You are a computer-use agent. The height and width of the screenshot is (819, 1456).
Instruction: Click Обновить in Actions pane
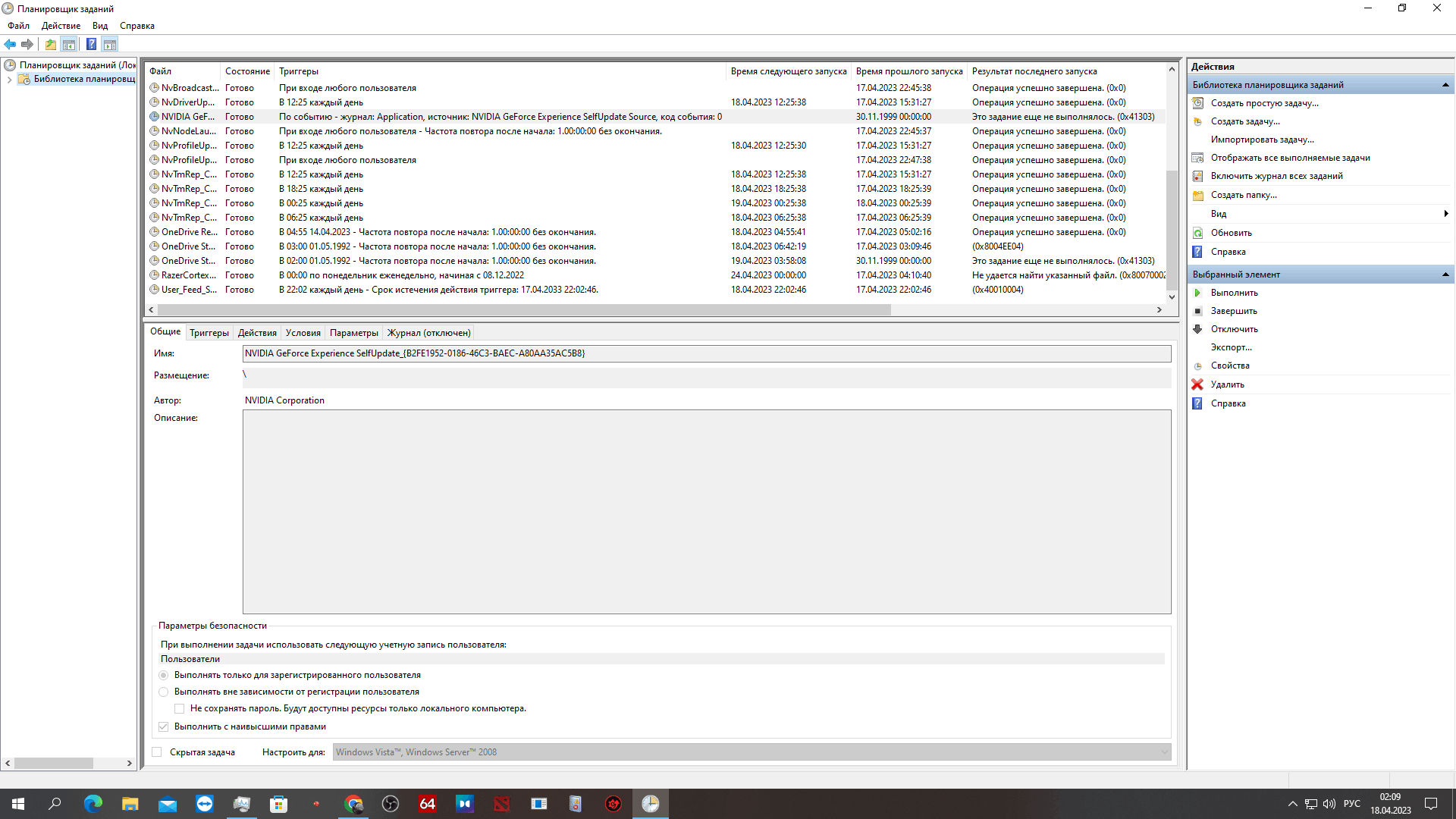(1231, 233)
